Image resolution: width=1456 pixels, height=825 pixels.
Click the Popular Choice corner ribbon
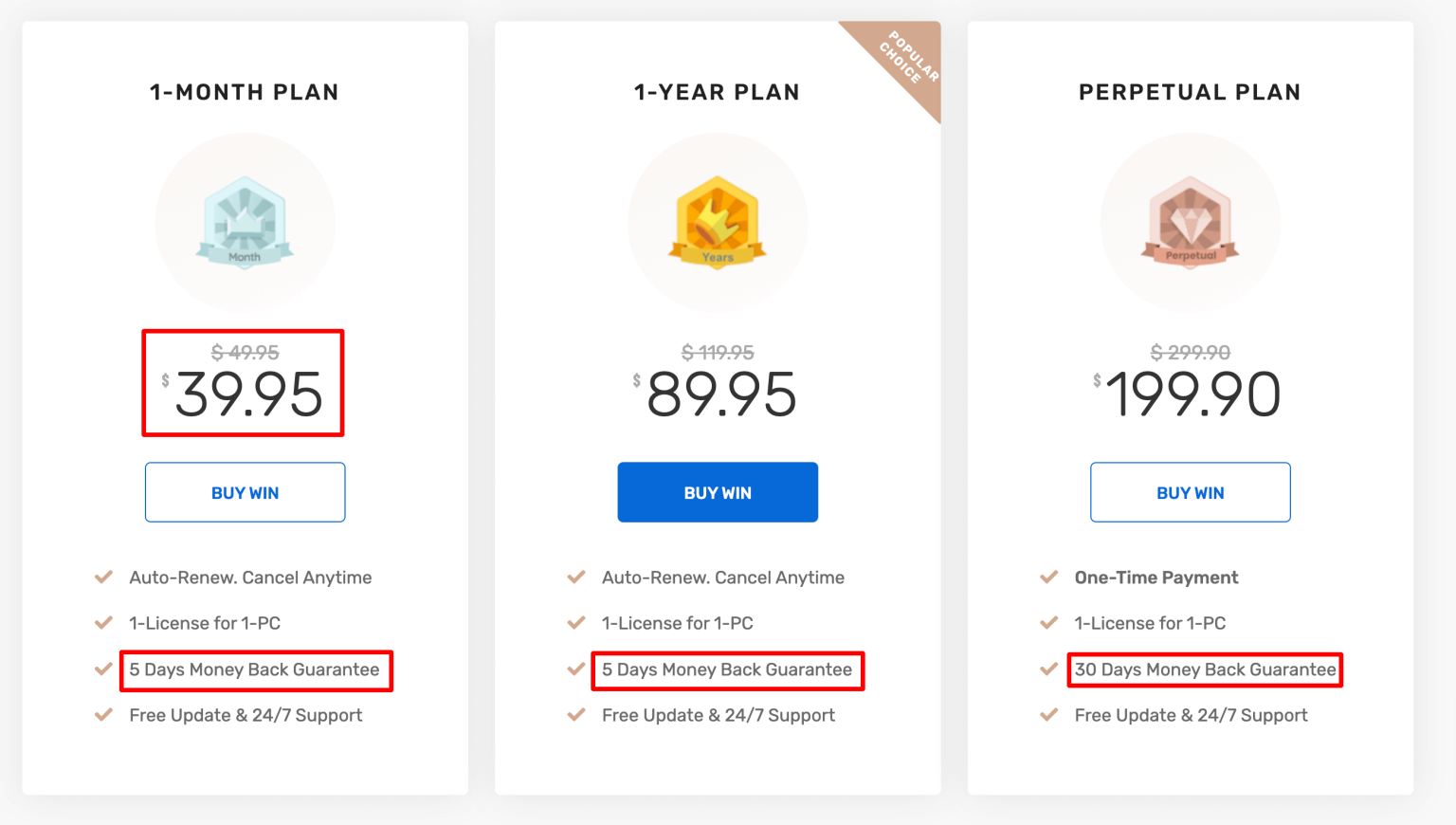tap(906, 59)
